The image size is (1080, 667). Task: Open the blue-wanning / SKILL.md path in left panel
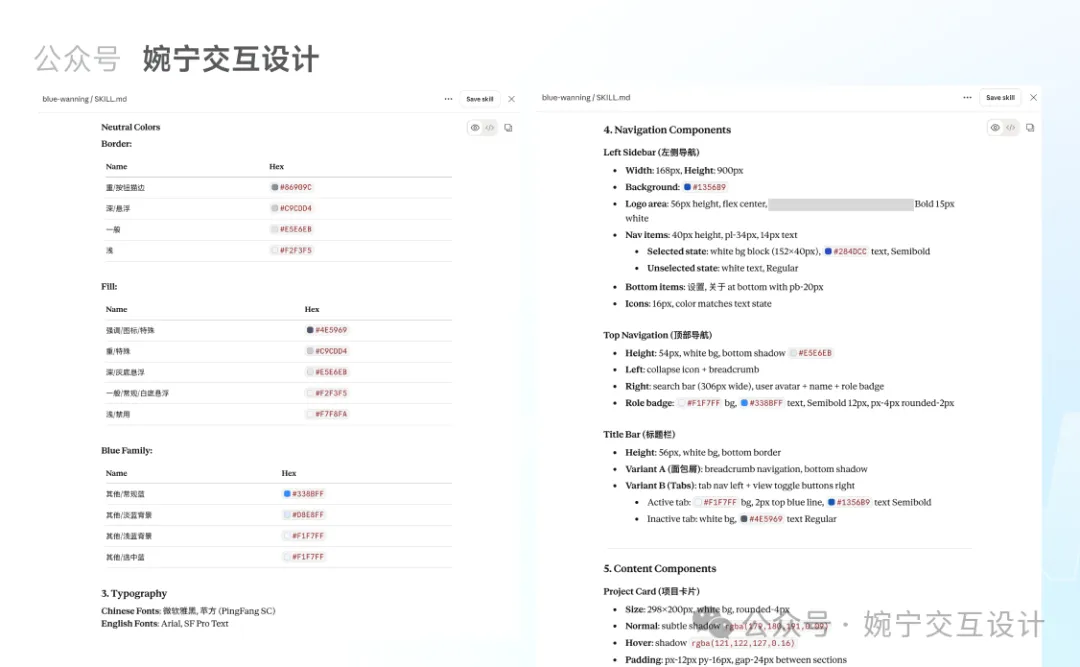click(85, 99)
